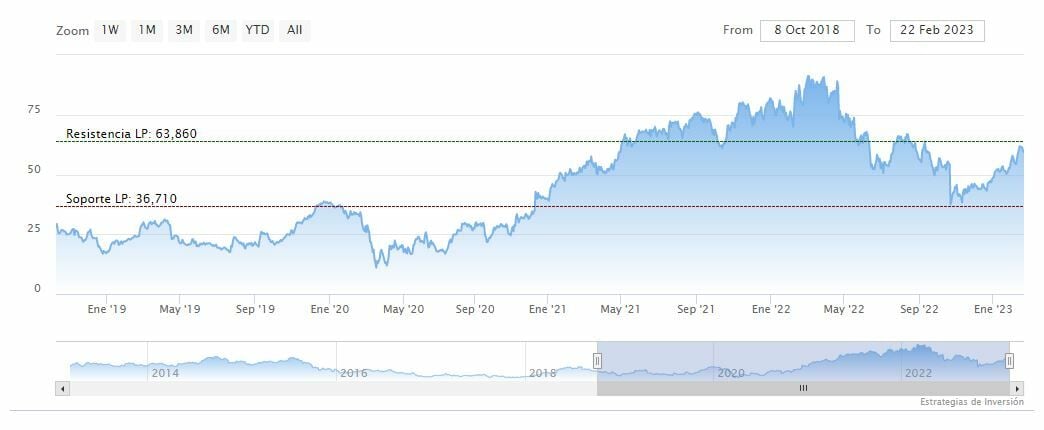
Task: Choose the 3M zoom option
Action: (184, 30)
